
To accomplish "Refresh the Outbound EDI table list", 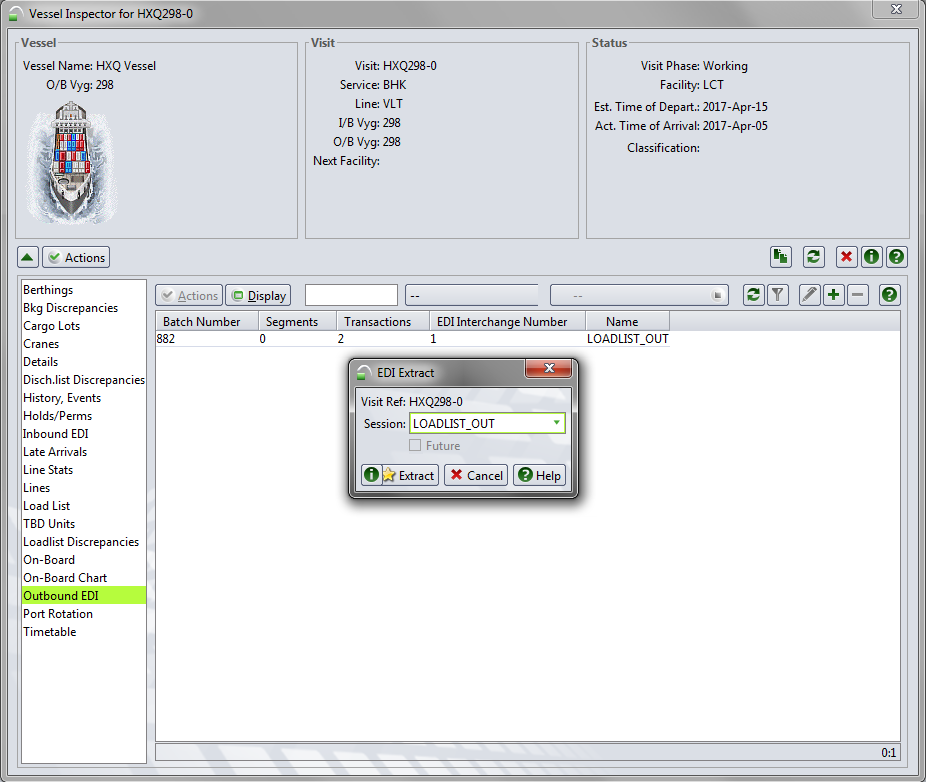I will (x=754, y=295).
